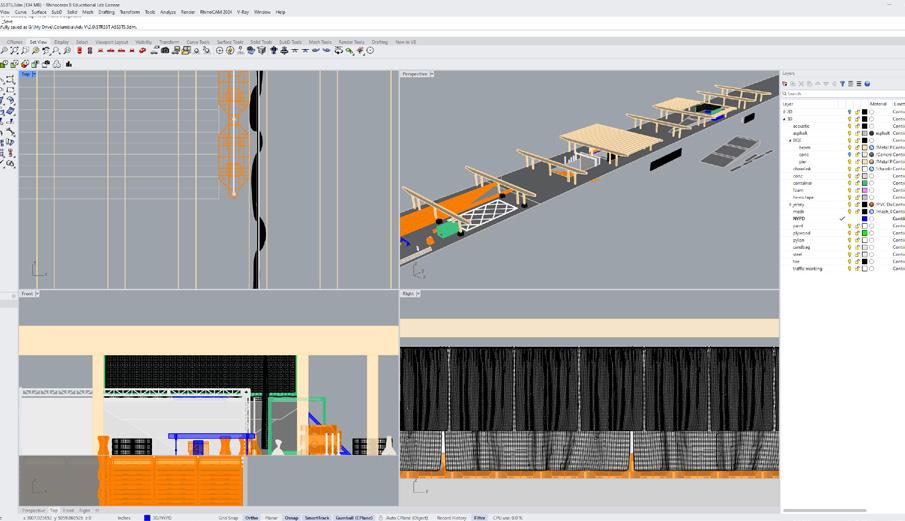
Task: Click the New Layer icon in Layers panel
Action: [x=785, y=84]
